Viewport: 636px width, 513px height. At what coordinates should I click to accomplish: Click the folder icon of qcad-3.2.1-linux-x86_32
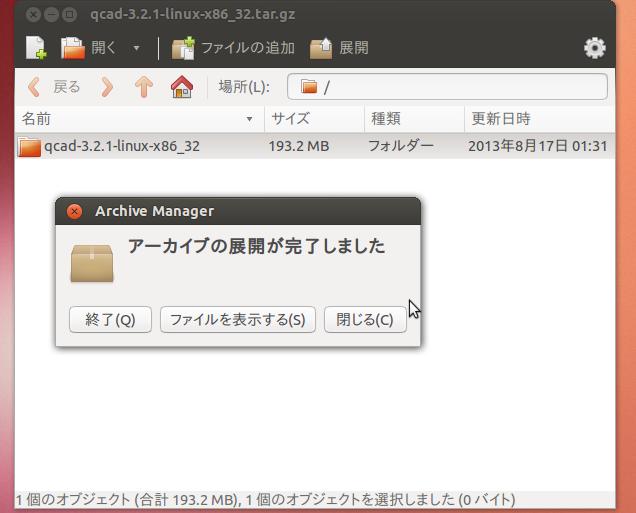29,146
